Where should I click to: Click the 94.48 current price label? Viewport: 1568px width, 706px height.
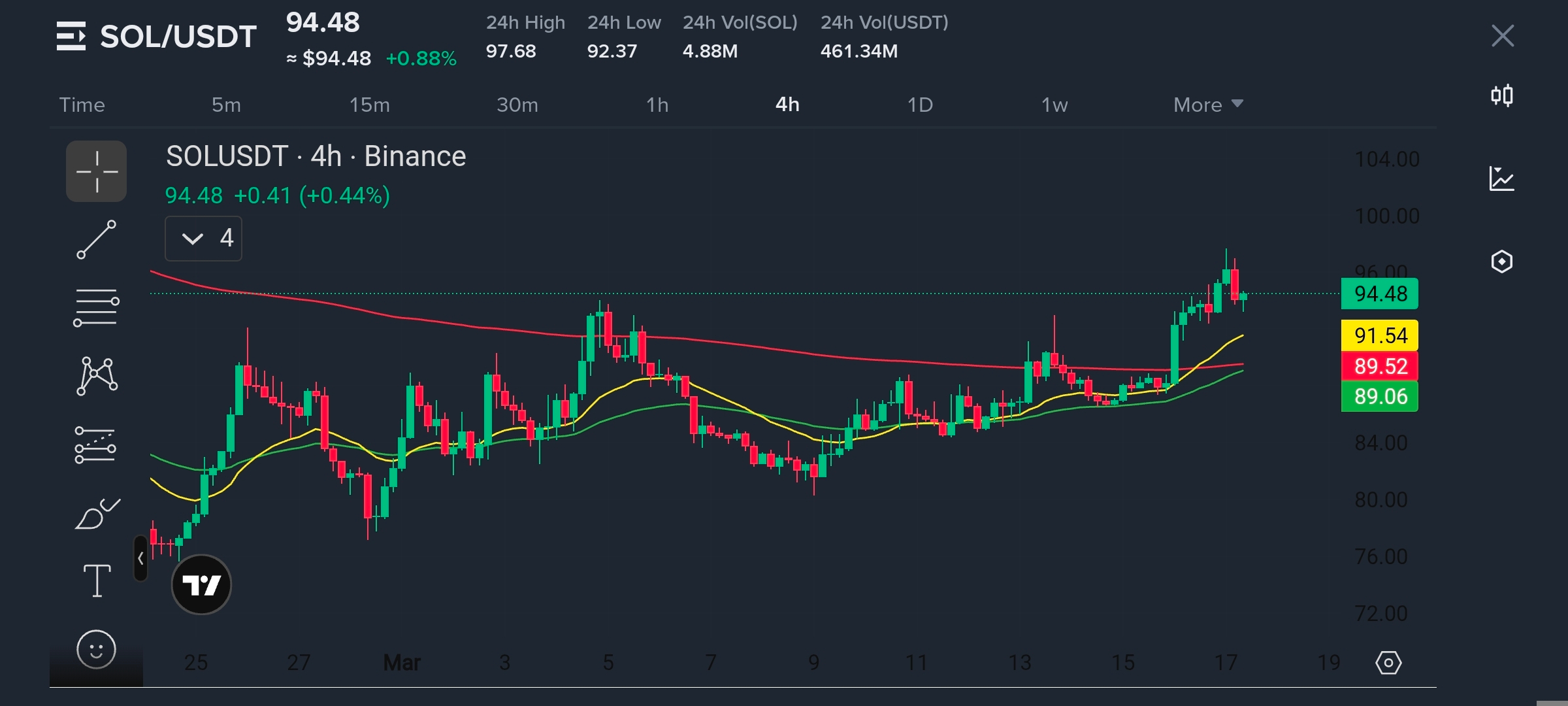coord(1379,294)
